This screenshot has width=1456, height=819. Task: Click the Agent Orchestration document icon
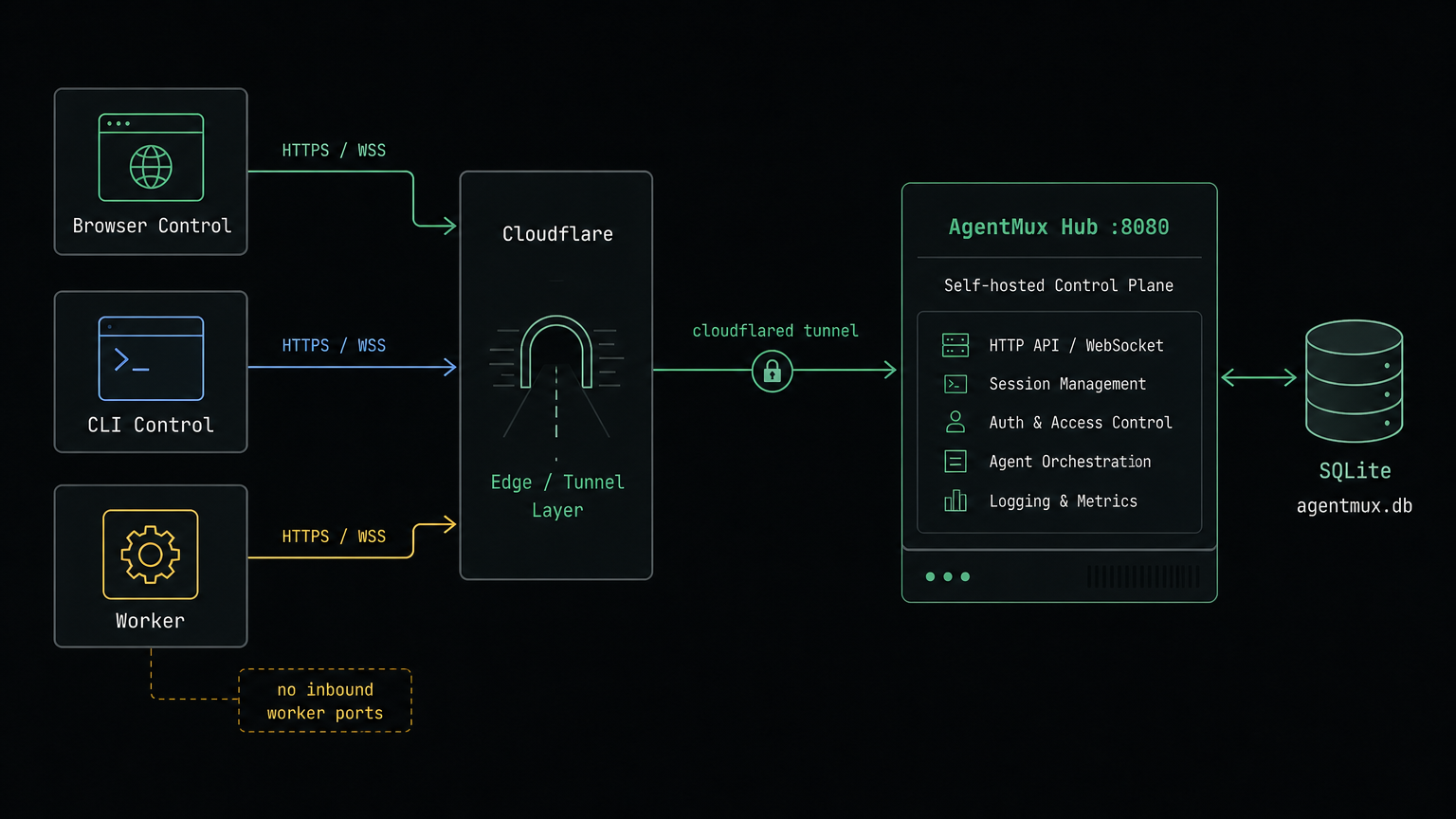tap(955, 462)
